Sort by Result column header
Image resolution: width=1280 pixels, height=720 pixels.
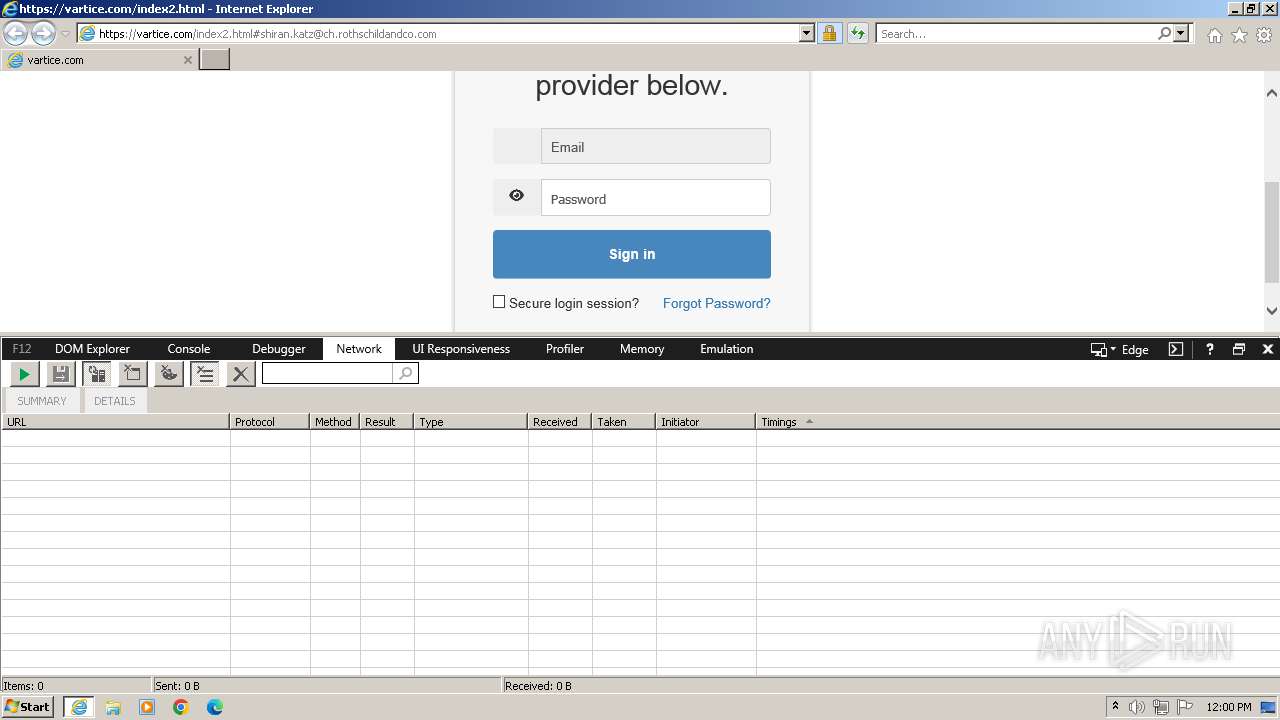pos(386,422)
